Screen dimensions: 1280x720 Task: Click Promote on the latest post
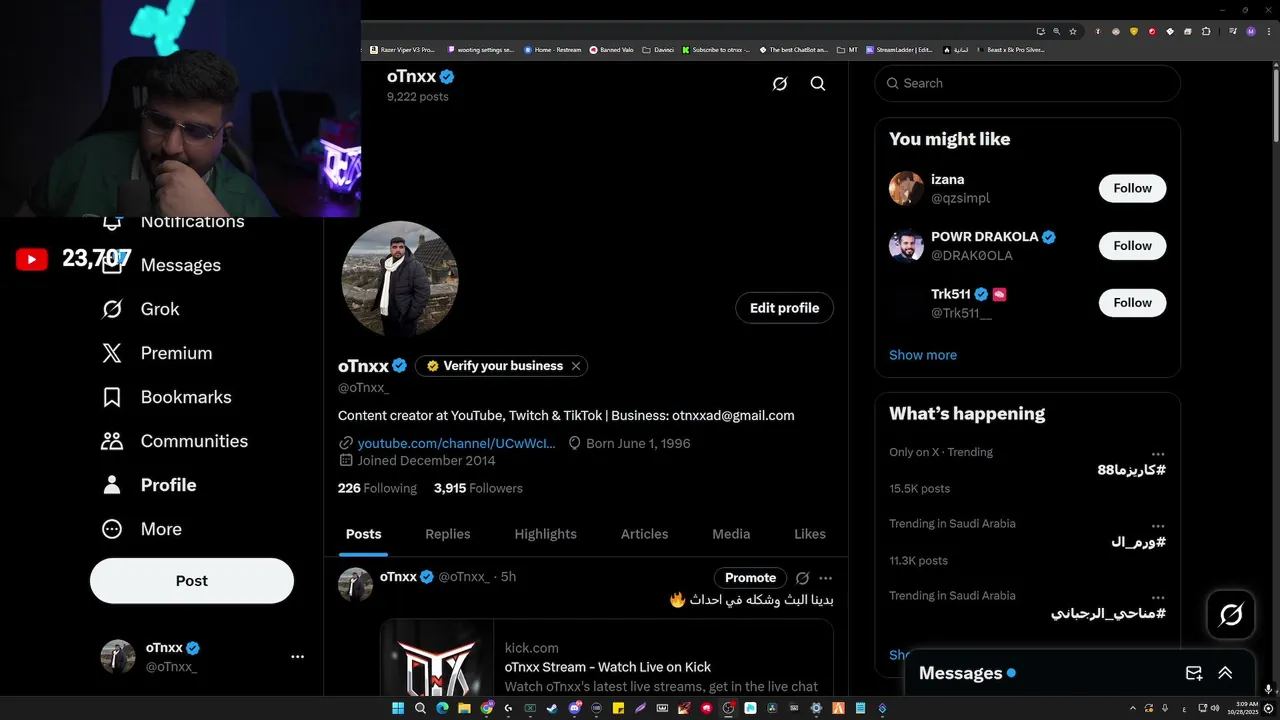[x=750, y=578]
